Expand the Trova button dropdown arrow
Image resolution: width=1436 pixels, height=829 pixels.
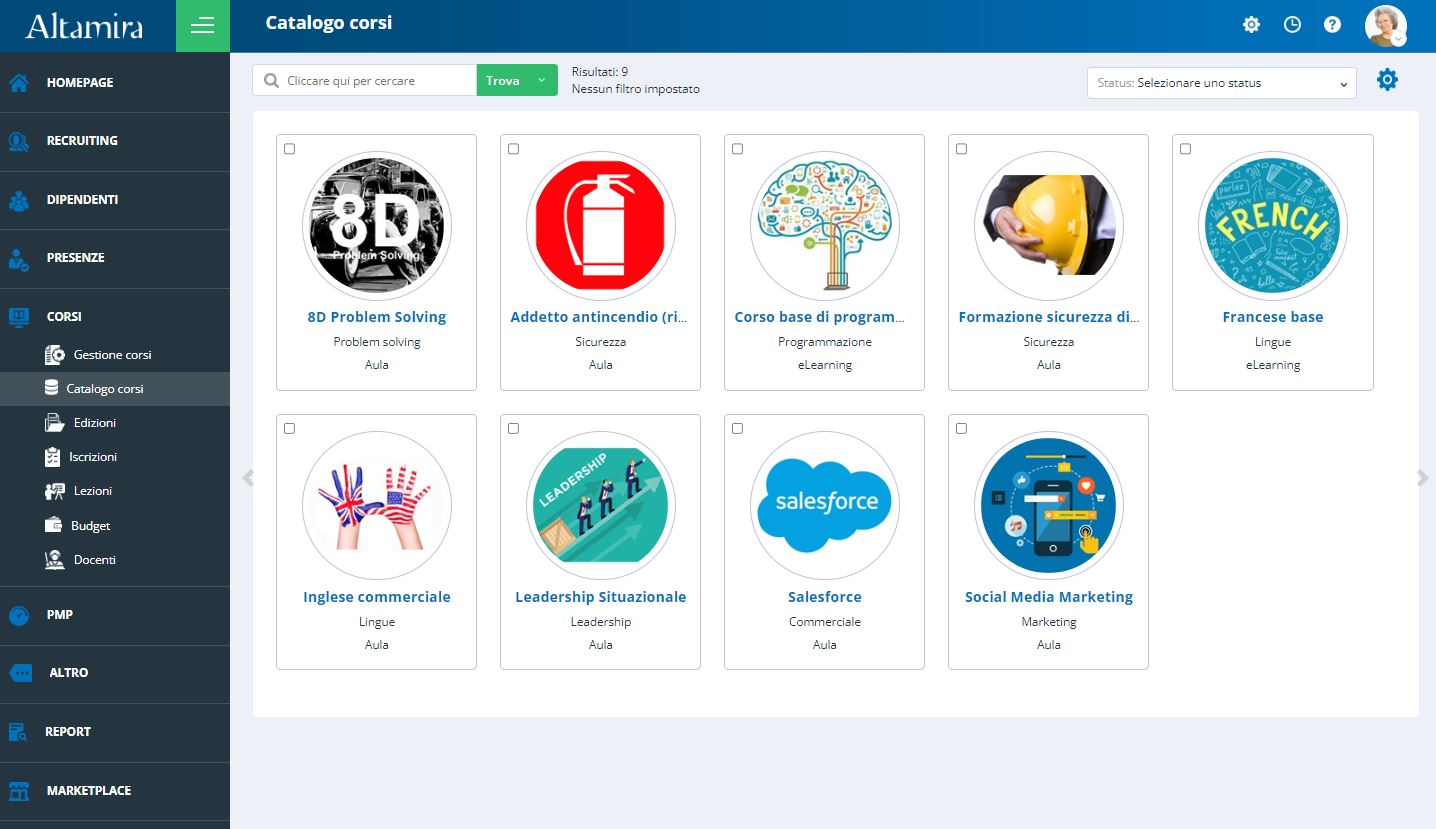pos(542,81)
